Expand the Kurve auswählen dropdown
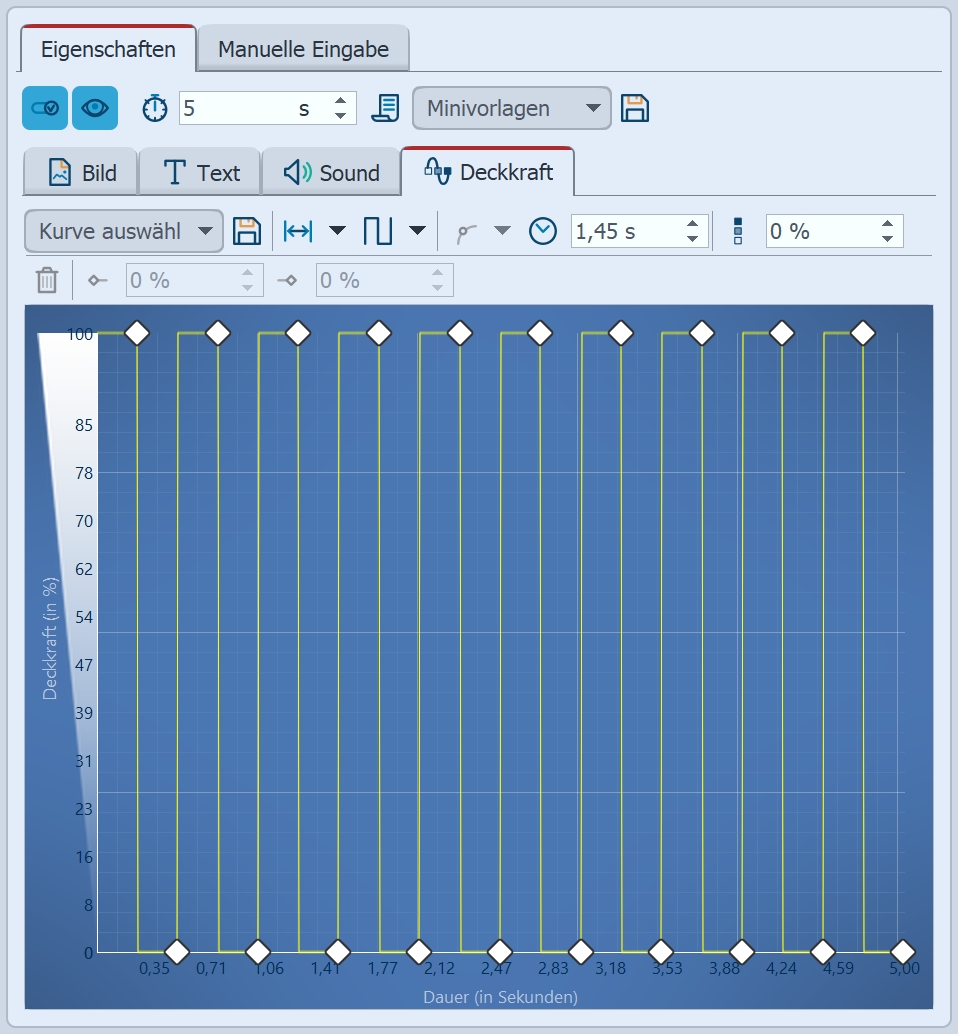Viewport: 958px width, 1034px height. (x=123, y=231)
